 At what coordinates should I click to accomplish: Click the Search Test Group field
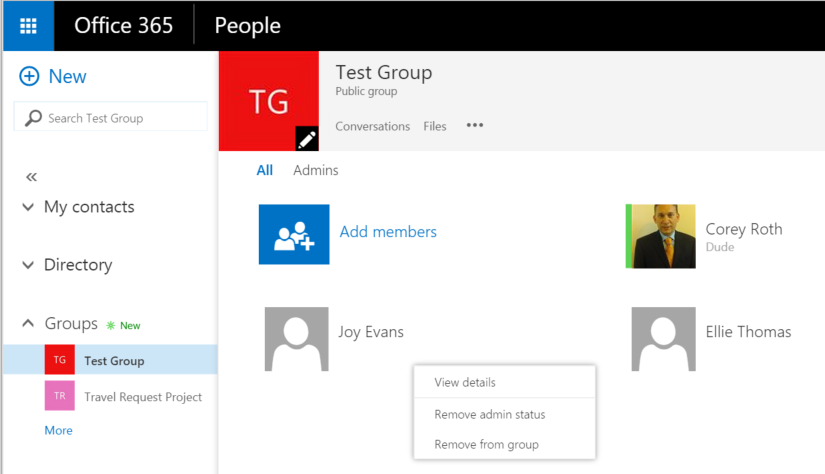[110, 116]
